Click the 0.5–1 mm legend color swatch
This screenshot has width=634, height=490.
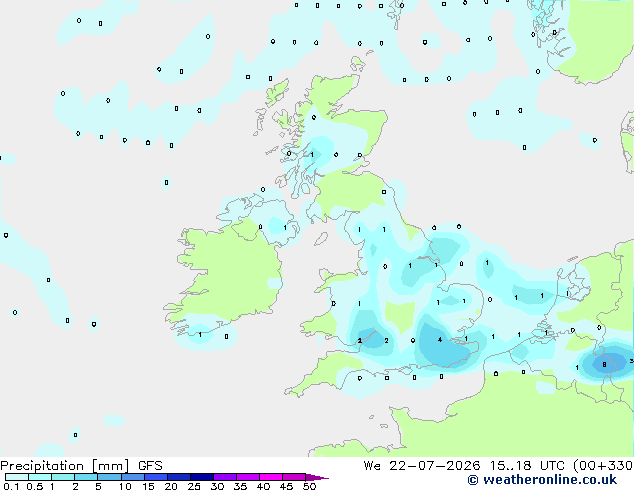pos(40,477)
